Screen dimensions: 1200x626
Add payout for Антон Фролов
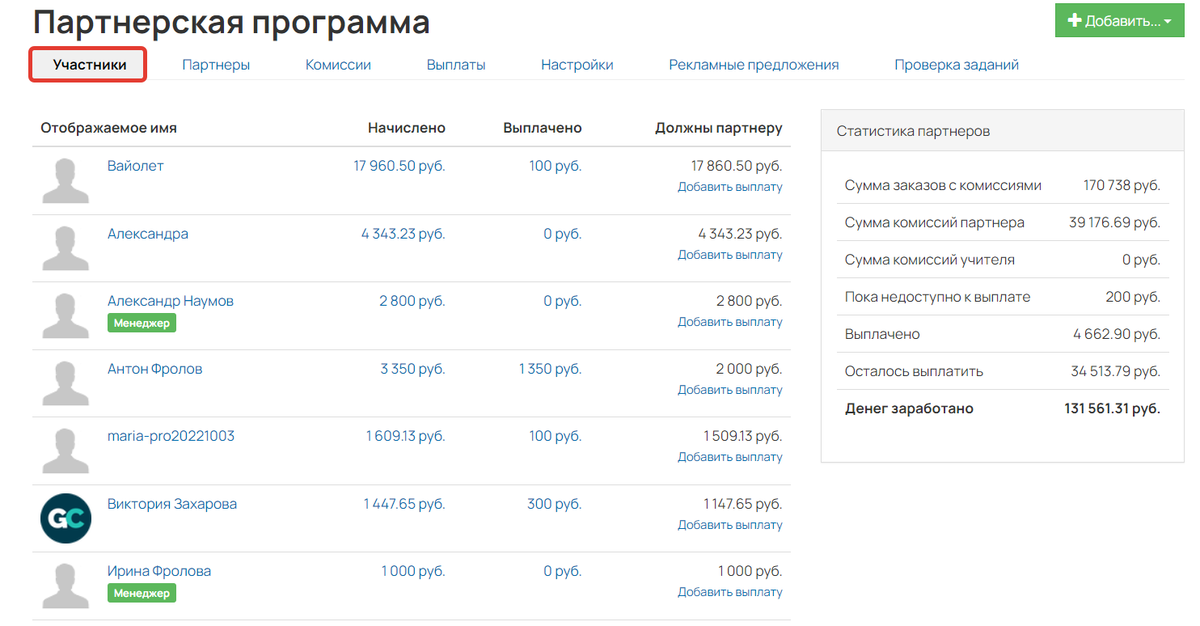730,390
